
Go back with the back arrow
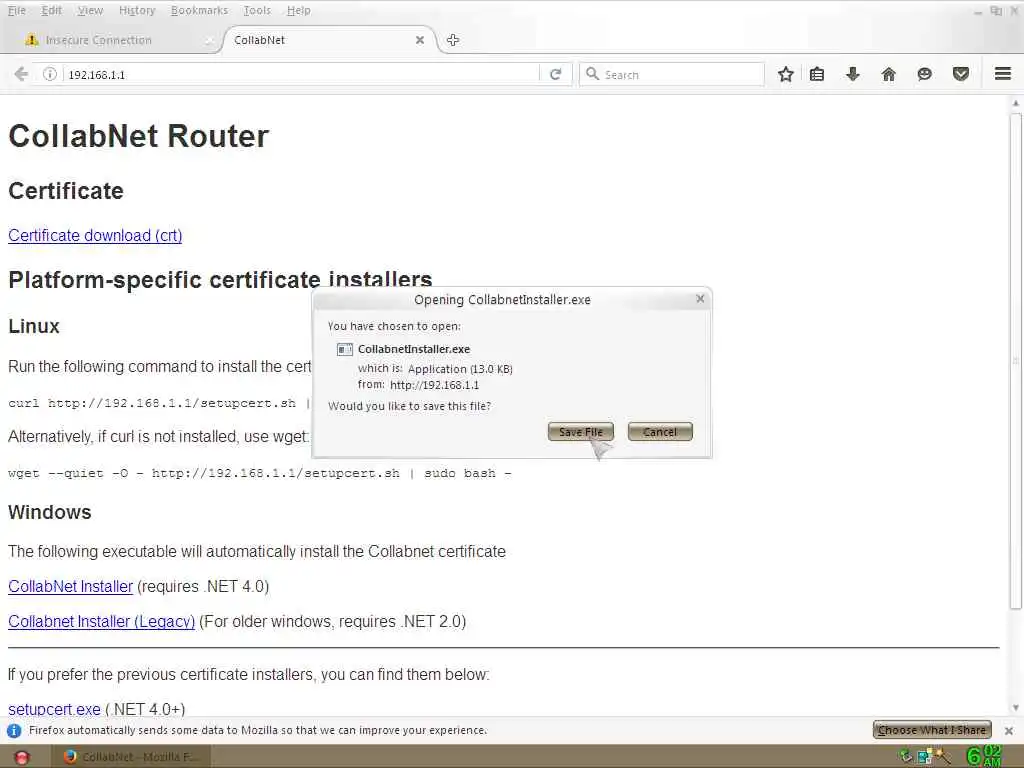(21, 74)
